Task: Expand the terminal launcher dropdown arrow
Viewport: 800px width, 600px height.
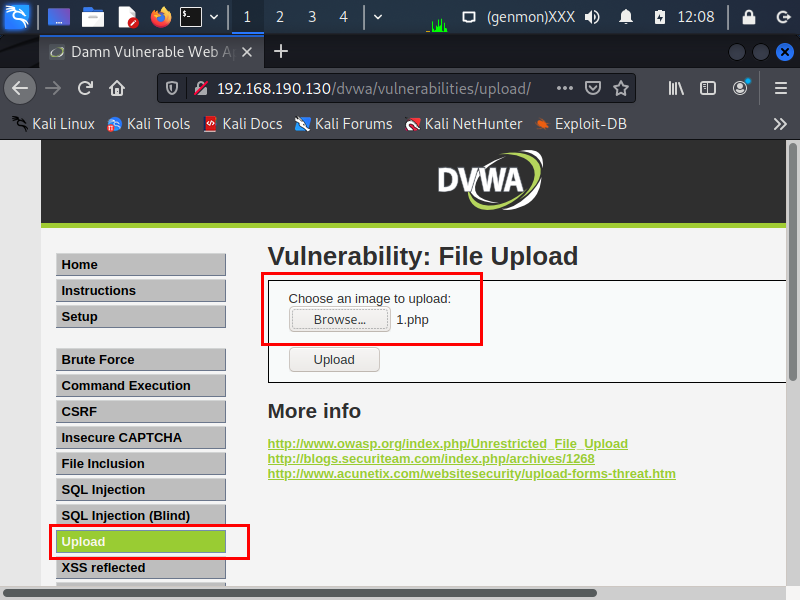Action: coord(214,17)
